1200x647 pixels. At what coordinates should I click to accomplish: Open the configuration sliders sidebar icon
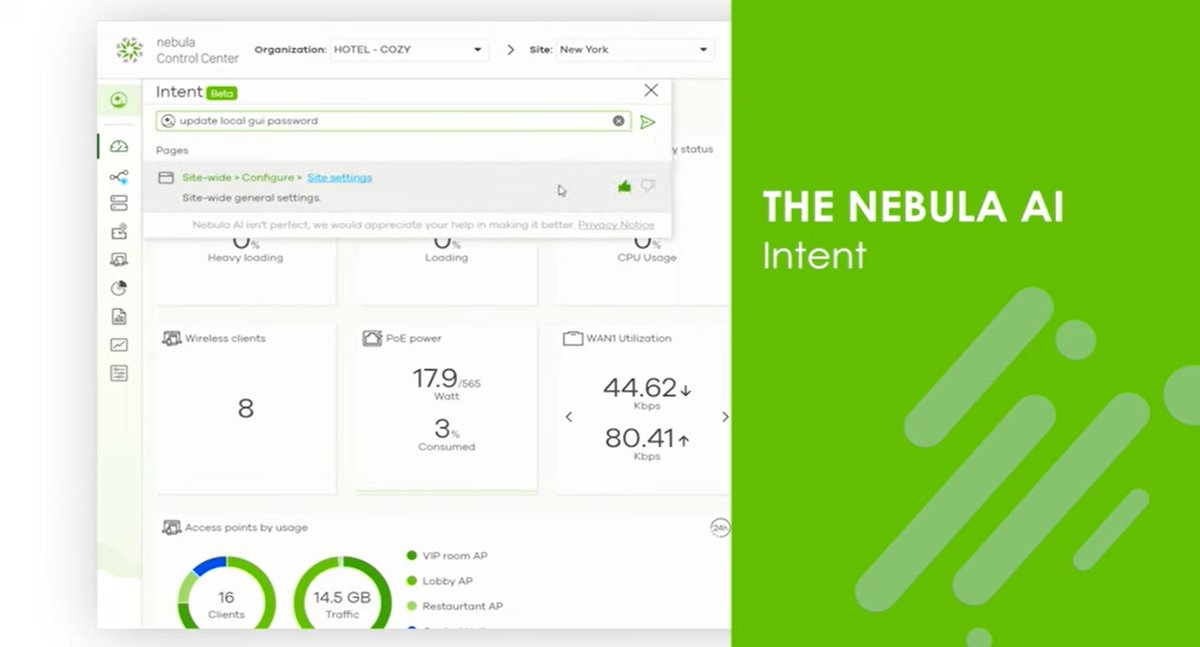click(119, 373)
